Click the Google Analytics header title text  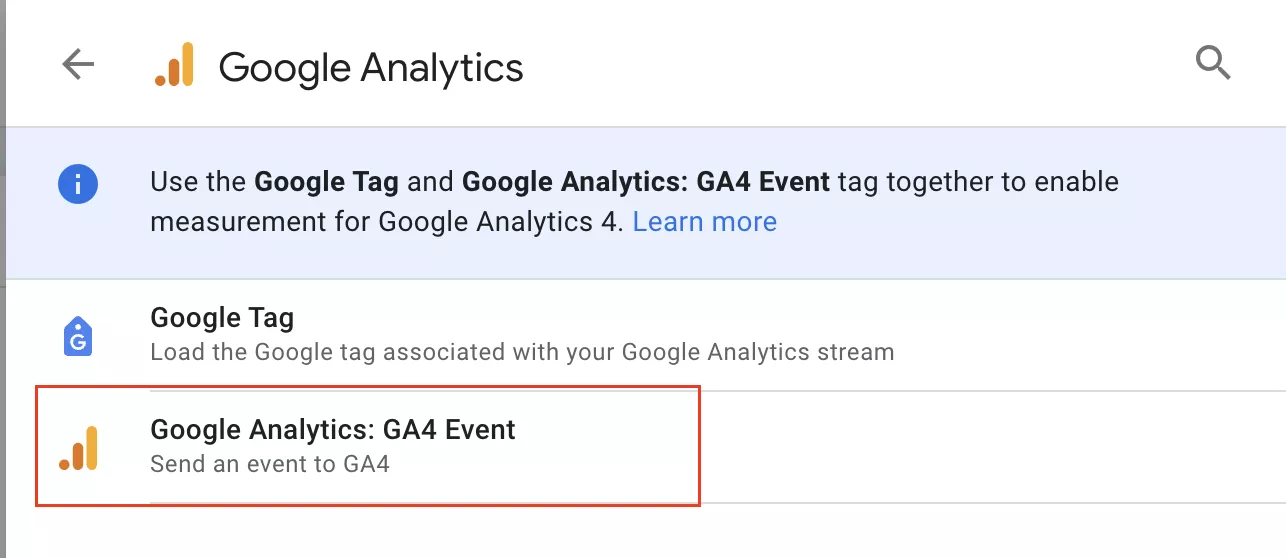pos(371,68)
